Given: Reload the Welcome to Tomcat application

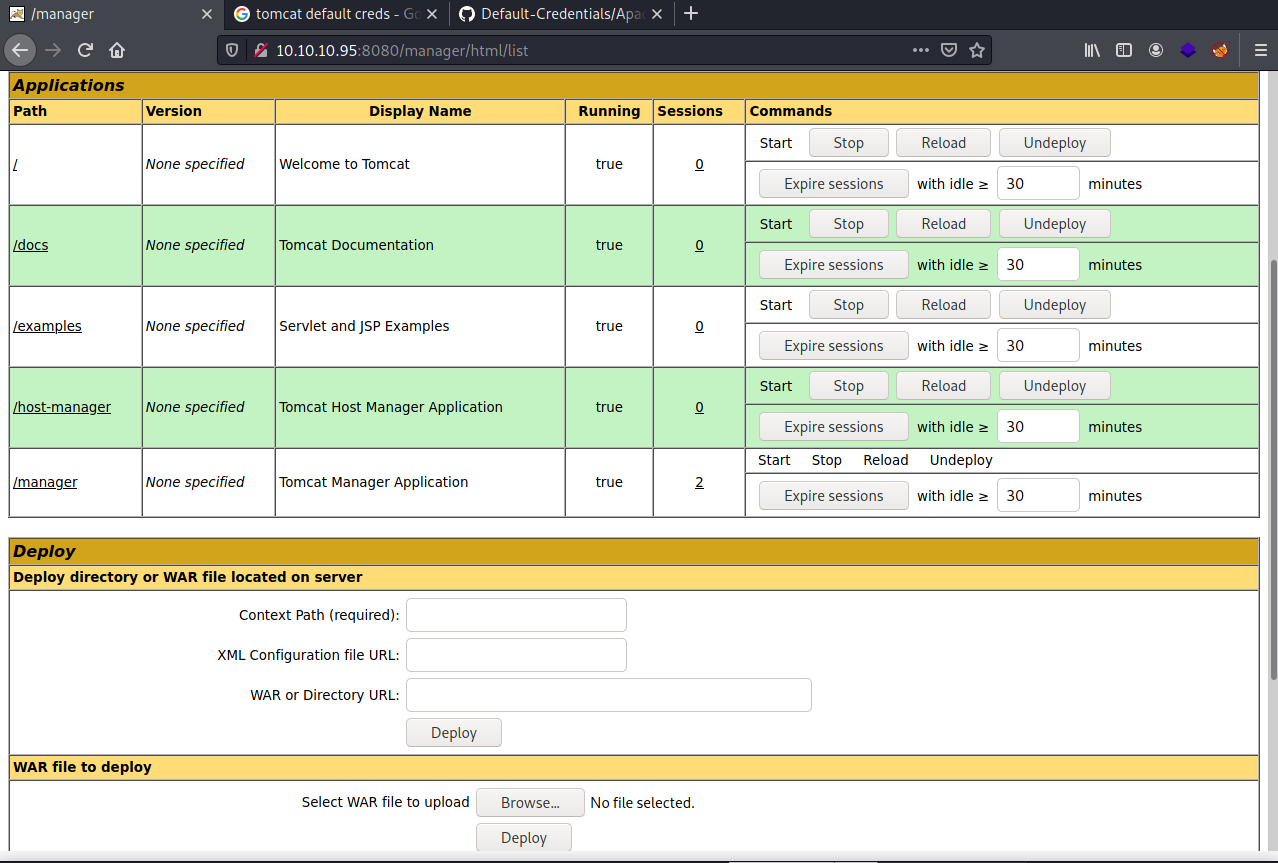Looking at the screenshot, I should coord(943,143).
